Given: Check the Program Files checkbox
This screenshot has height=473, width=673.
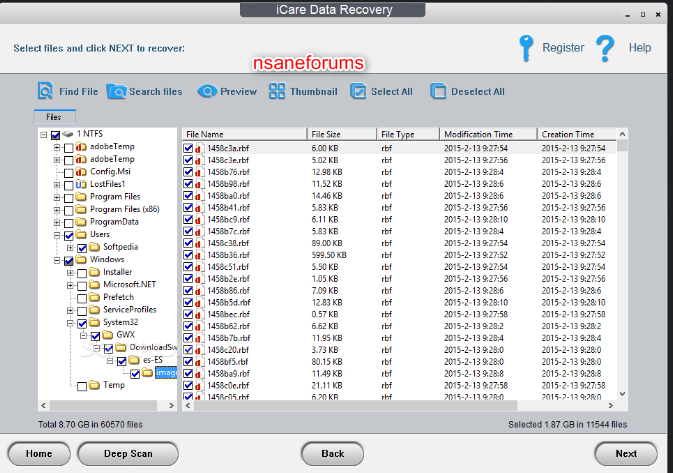Looking at the screenshot, I should [x=69, y=198].
